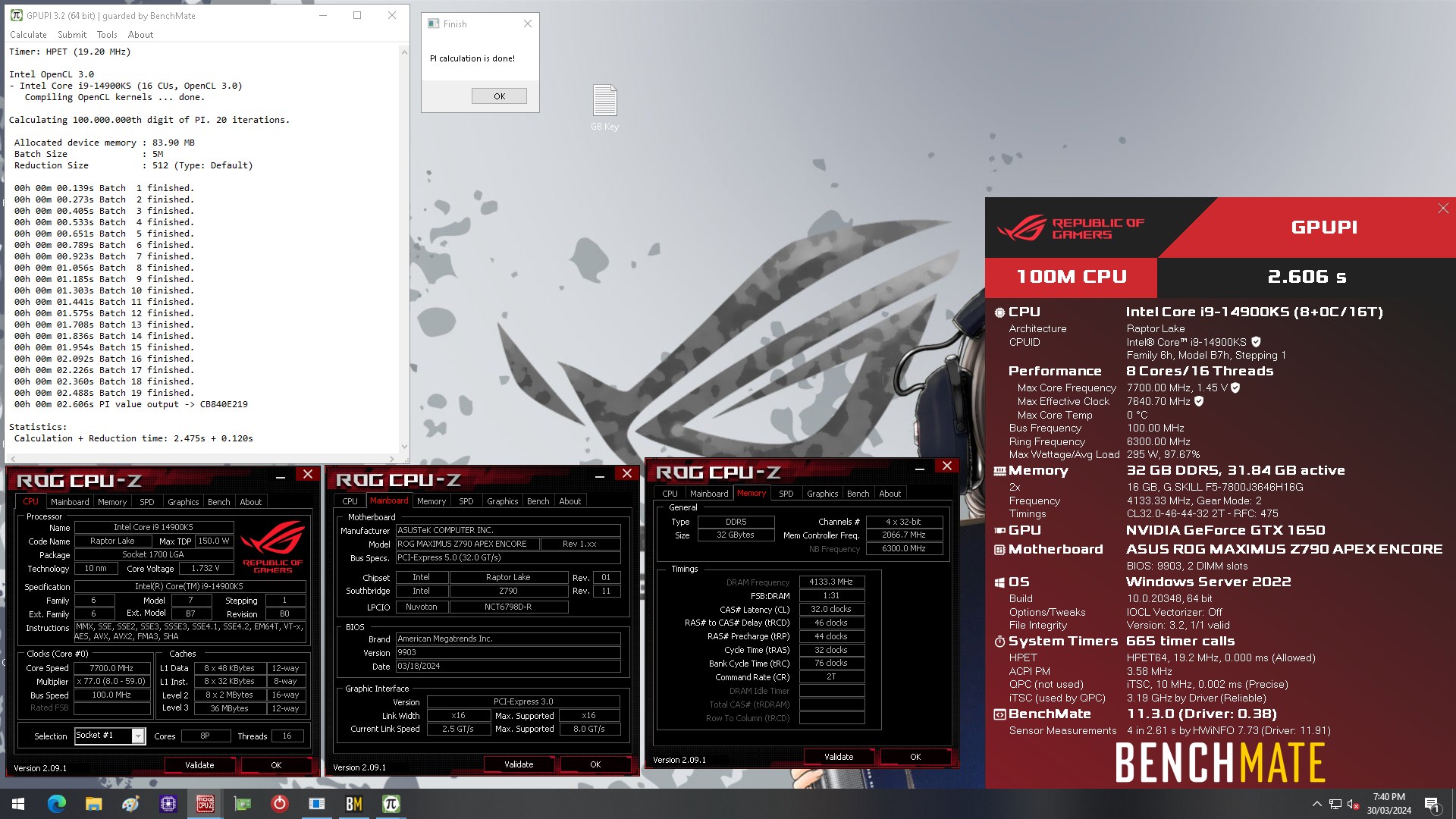Open the Submit menu in GPUPI

point(72,35)
